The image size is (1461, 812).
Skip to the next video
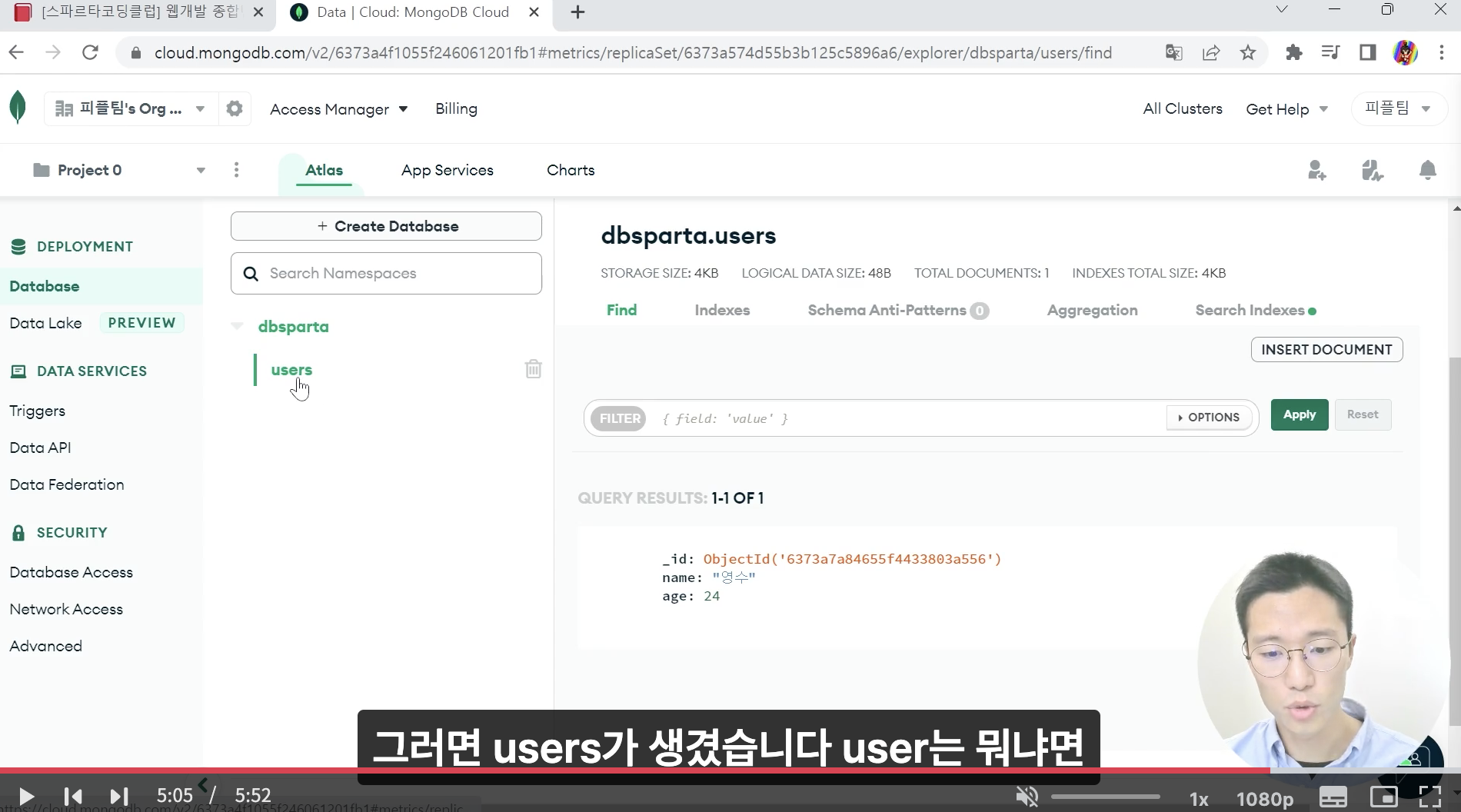[x=118, y=796]
